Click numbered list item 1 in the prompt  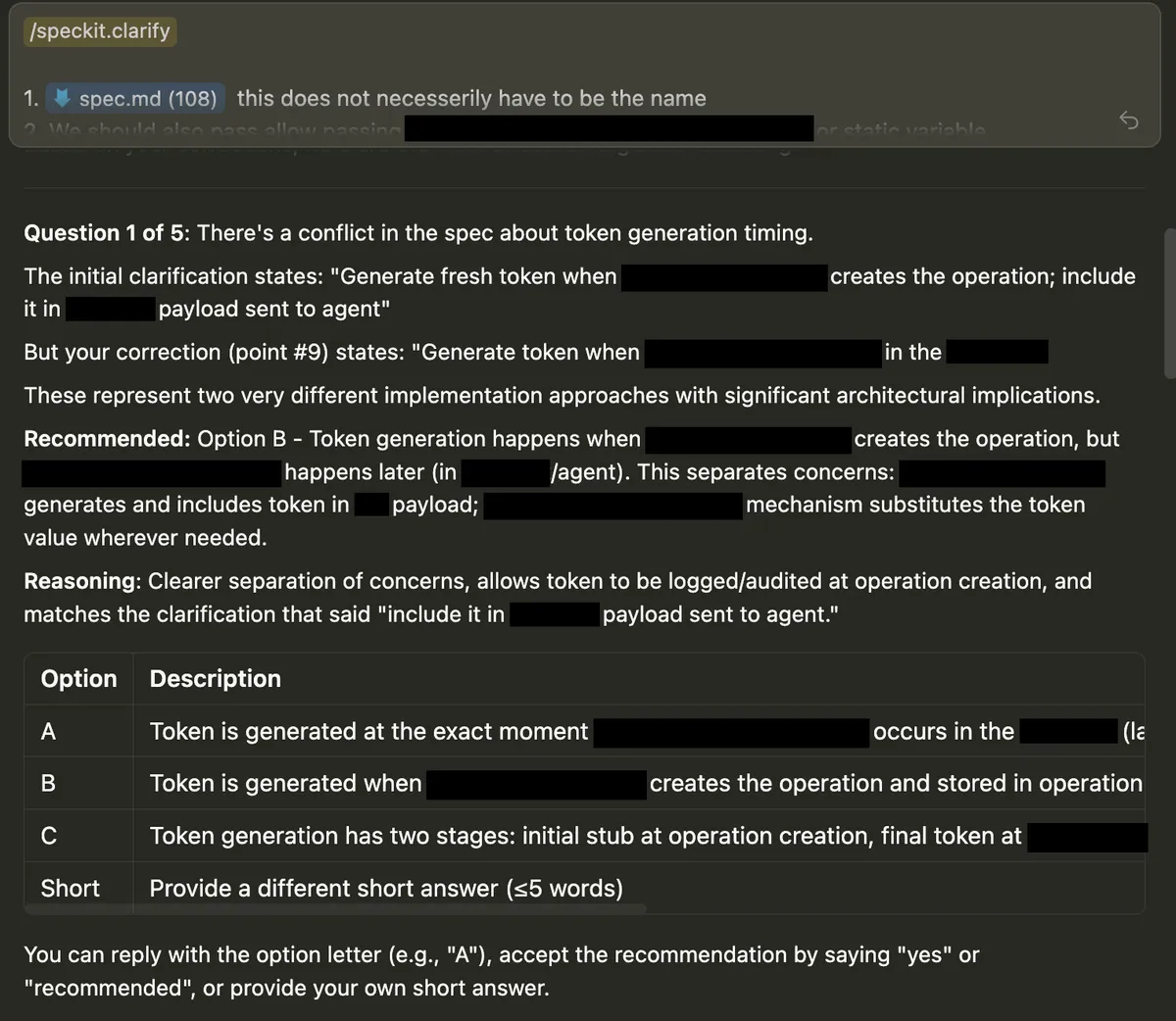coord(30,97)
